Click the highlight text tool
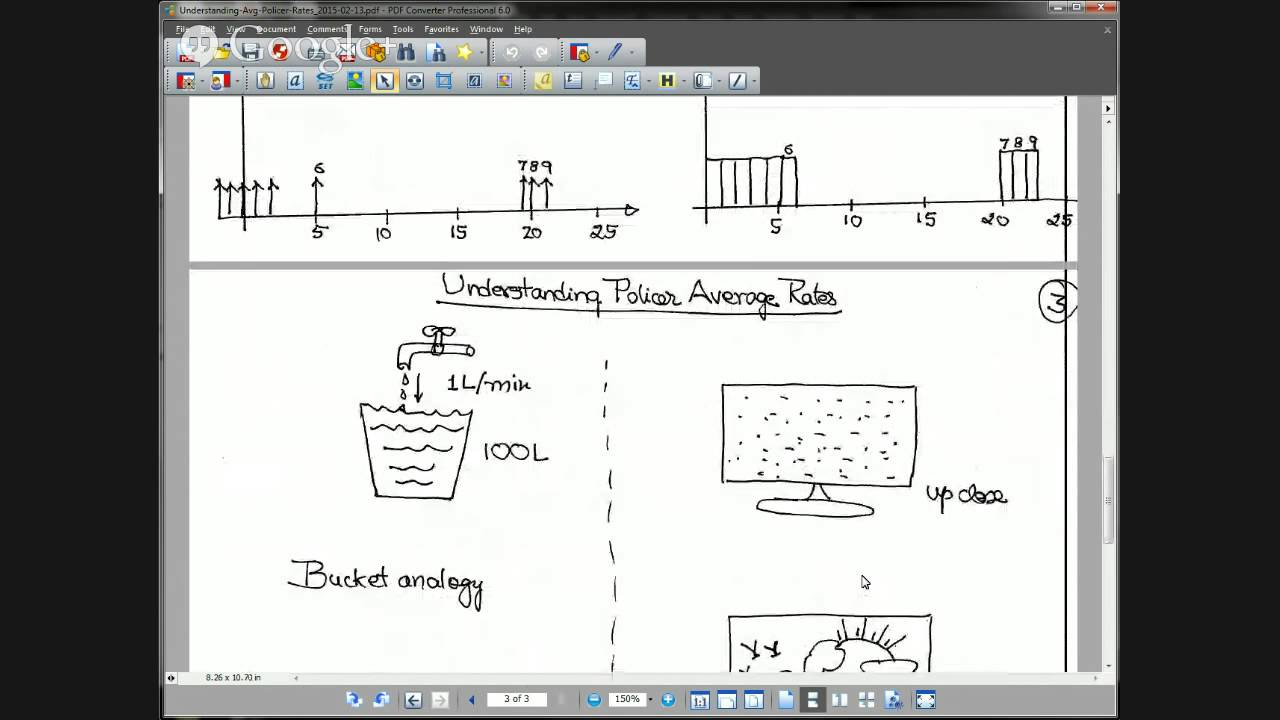Viewport: 1280px width, 720px height. 543,81
